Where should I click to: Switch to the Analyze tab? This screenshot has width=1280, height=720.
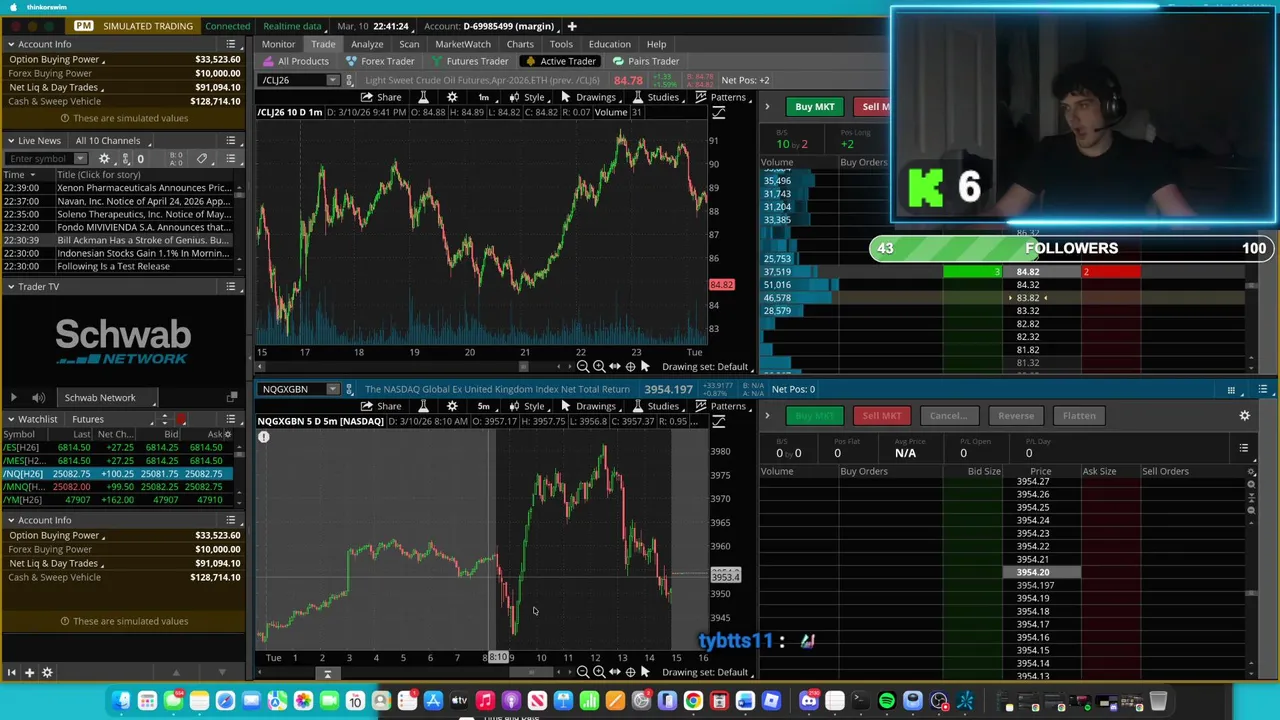[367, 44]
